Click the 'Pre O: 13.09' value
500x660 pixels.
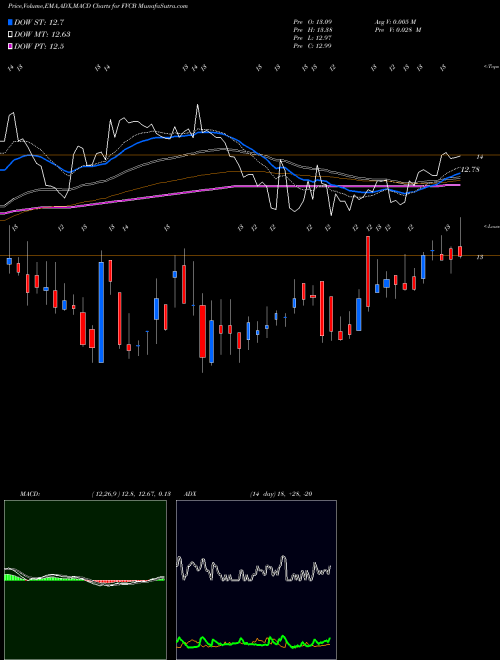313,22
